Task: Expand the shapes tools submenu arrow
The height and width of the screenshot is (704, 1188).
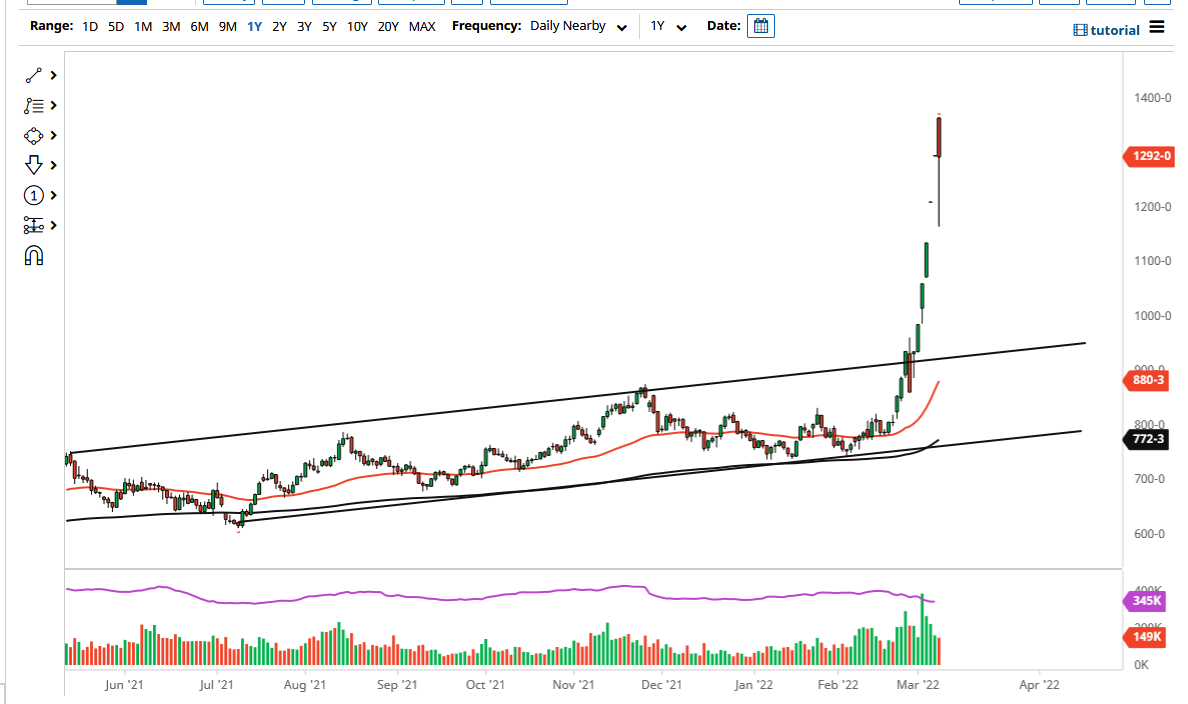Action: coord(54,135)
